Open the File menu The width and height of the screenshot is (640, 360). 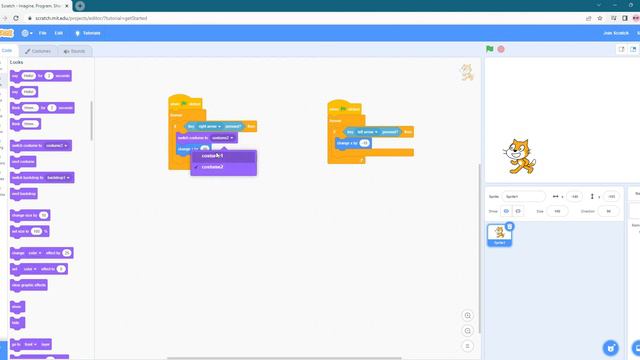coord(42,33)
